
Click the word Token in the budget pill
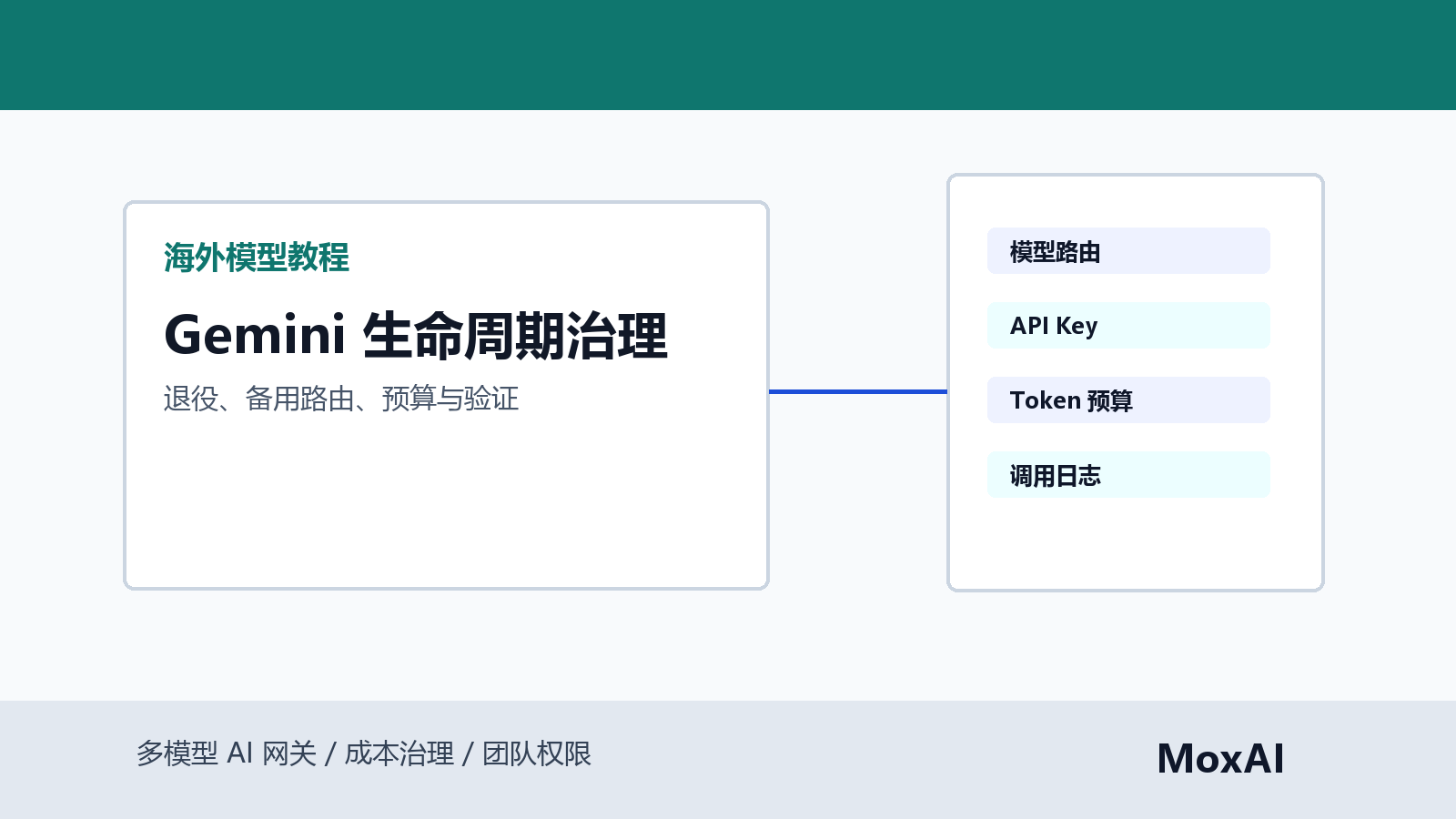coord(1046,400)
